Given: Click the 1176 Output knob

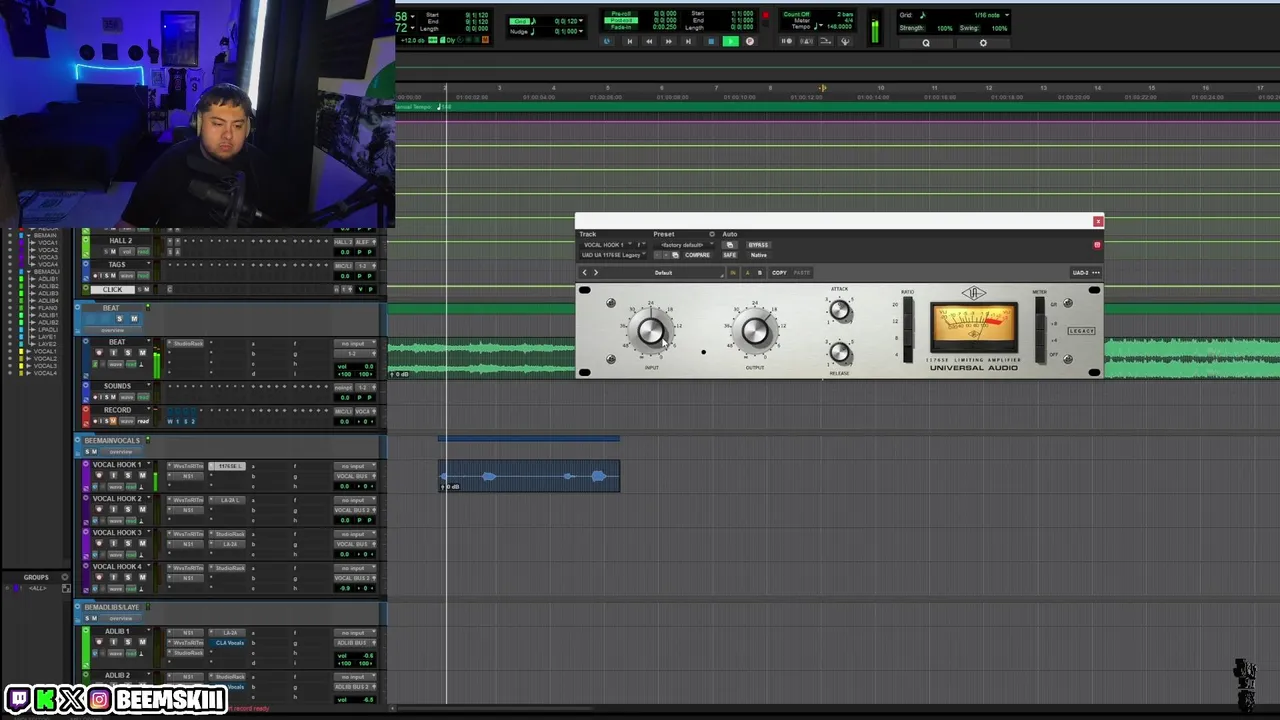Looking at the screenshot, I should (756, 332).
